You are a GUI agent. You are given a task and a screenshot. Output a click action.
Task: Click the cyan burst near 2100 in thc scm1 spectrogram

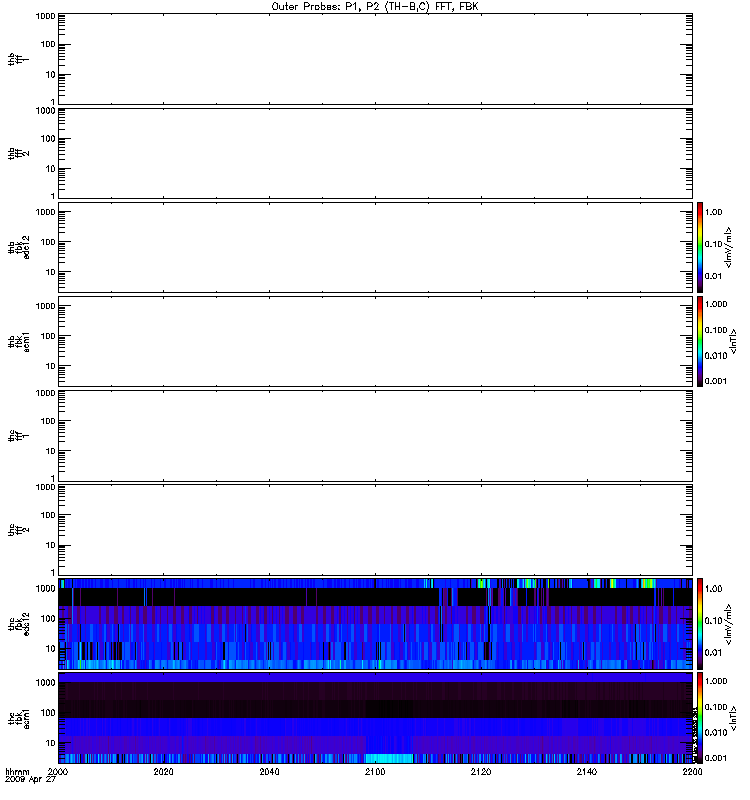point(389,758)
